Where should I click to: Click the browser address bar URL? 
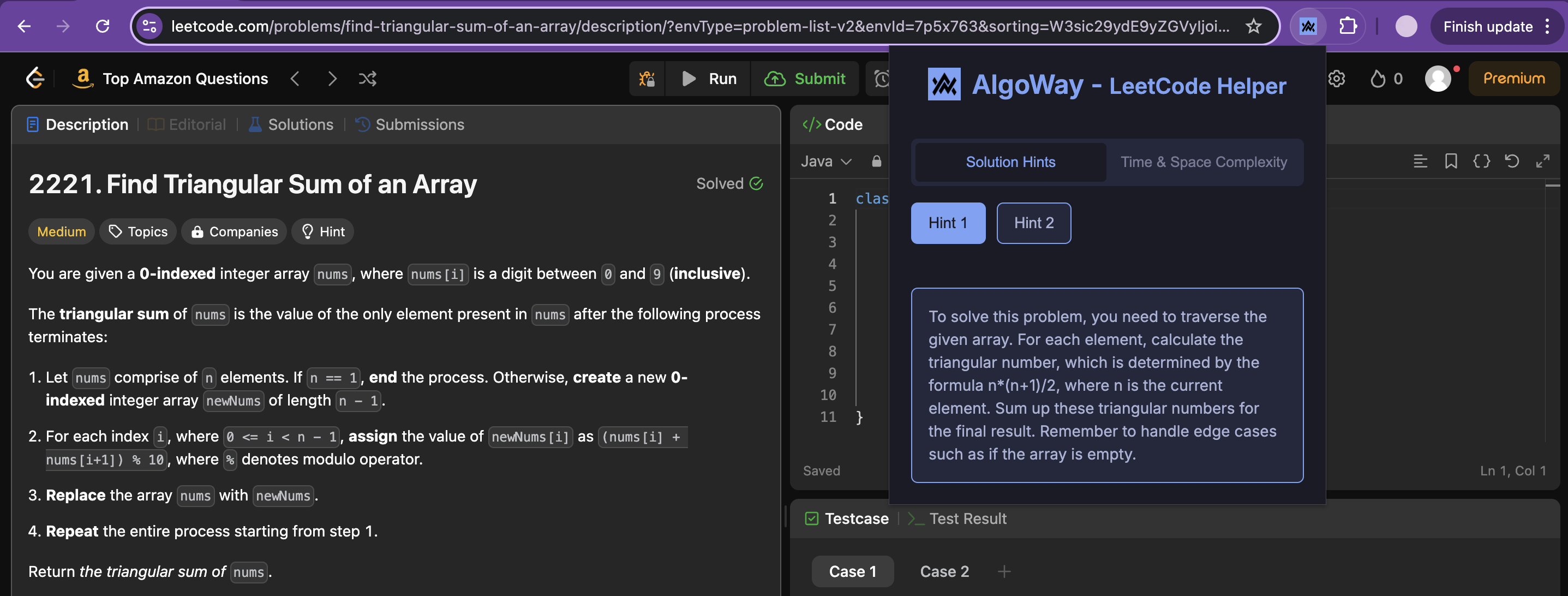pos(699,26)
